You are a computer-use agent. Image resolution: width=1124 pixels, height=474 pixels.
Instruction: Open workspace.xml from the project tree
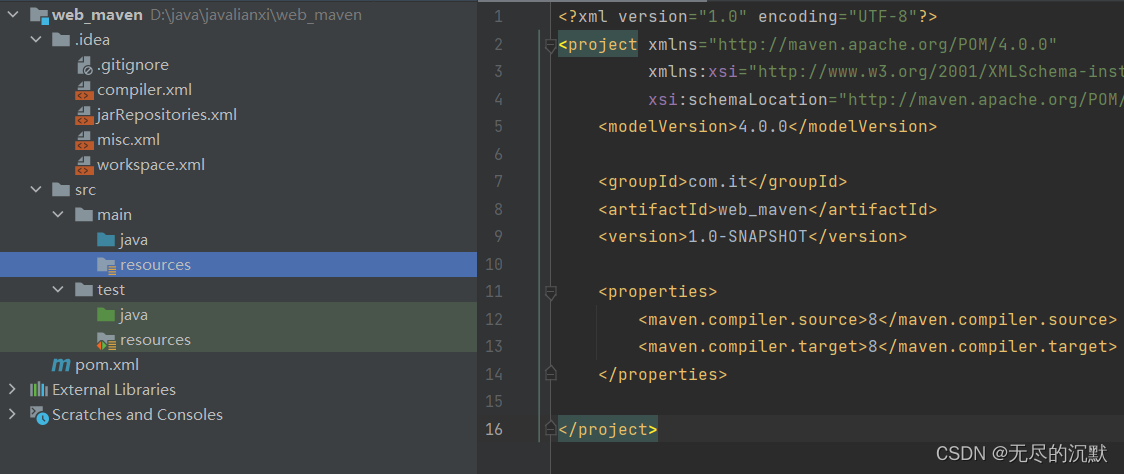[x=151, y=165]
